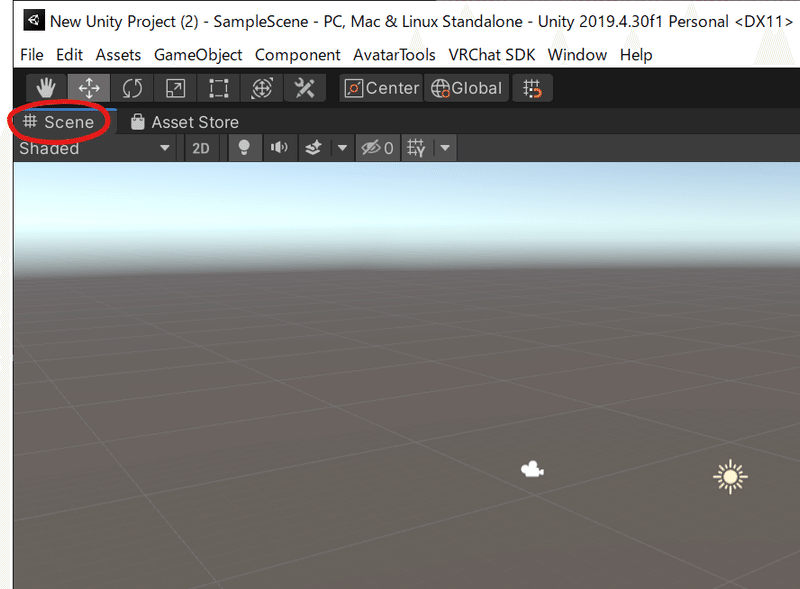Open the Help menu
The image size is (800, 589).
(x=636, y=55)
